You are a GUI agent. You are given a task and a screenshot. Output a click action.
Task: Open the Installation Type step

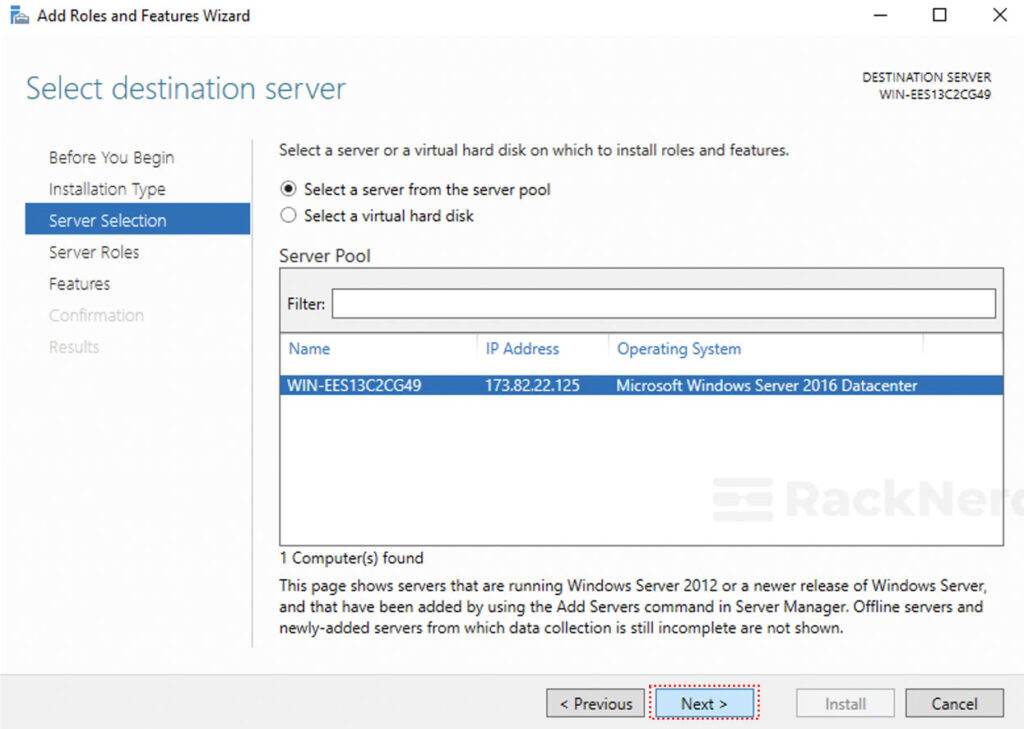coord(107,189)
